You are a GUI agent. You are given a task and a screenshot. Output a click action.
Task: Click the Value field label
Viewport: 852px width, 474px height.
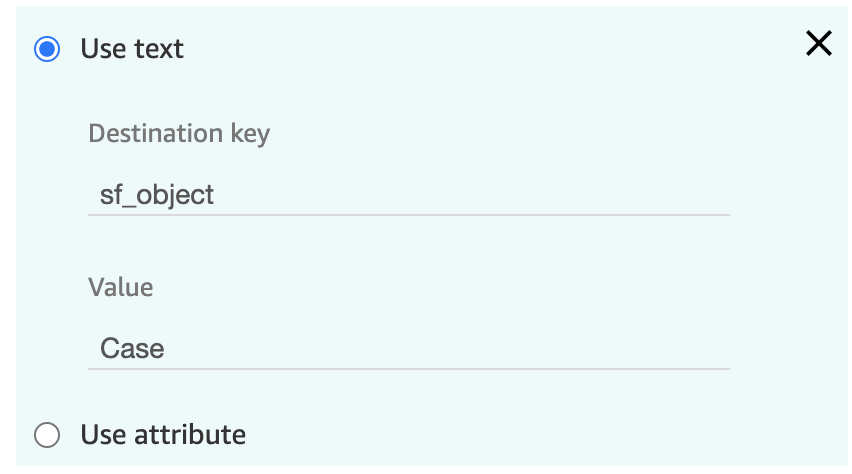[121, 287]
